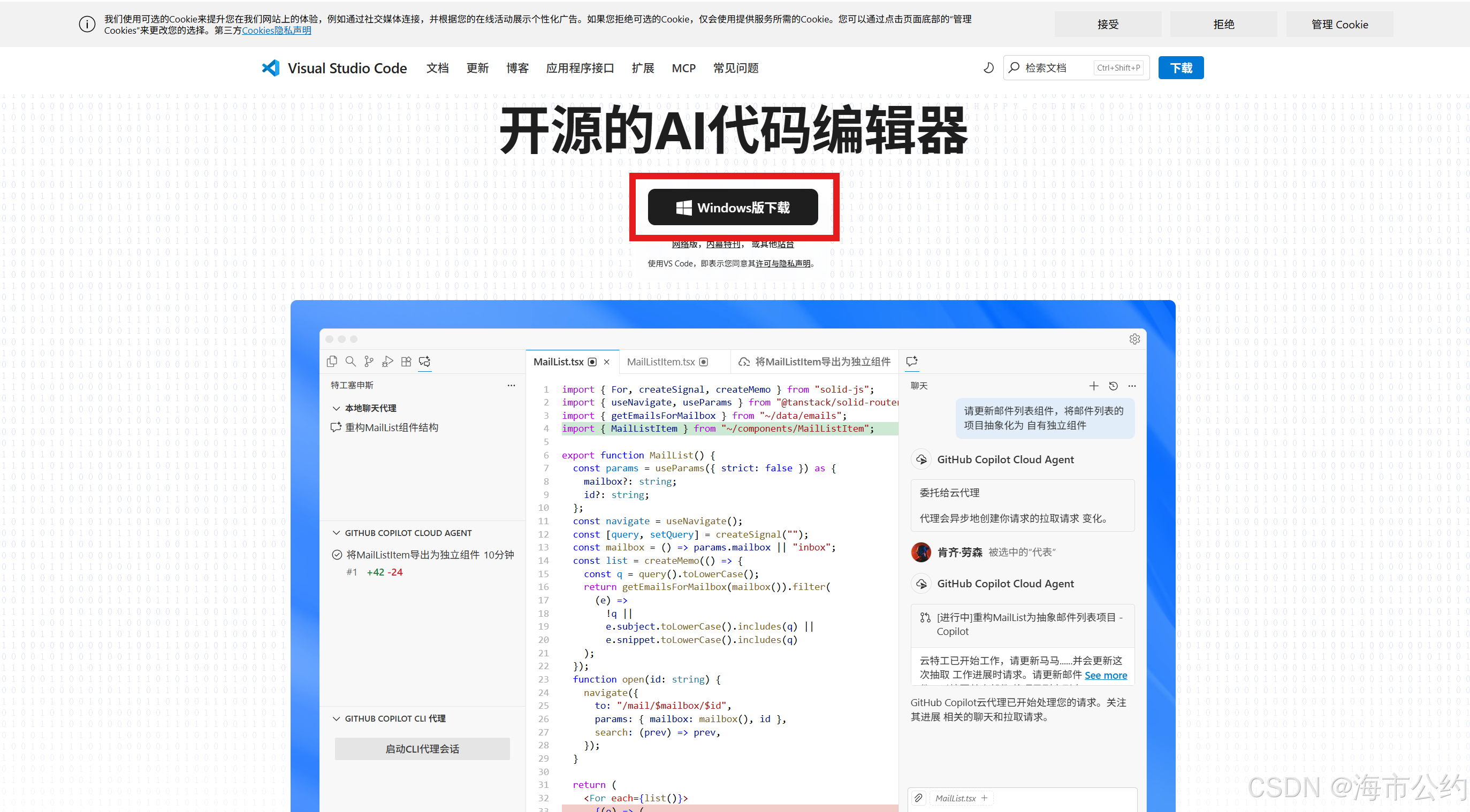Click the Windows版下载 button
1470x812 pixels.
point(733,208)
